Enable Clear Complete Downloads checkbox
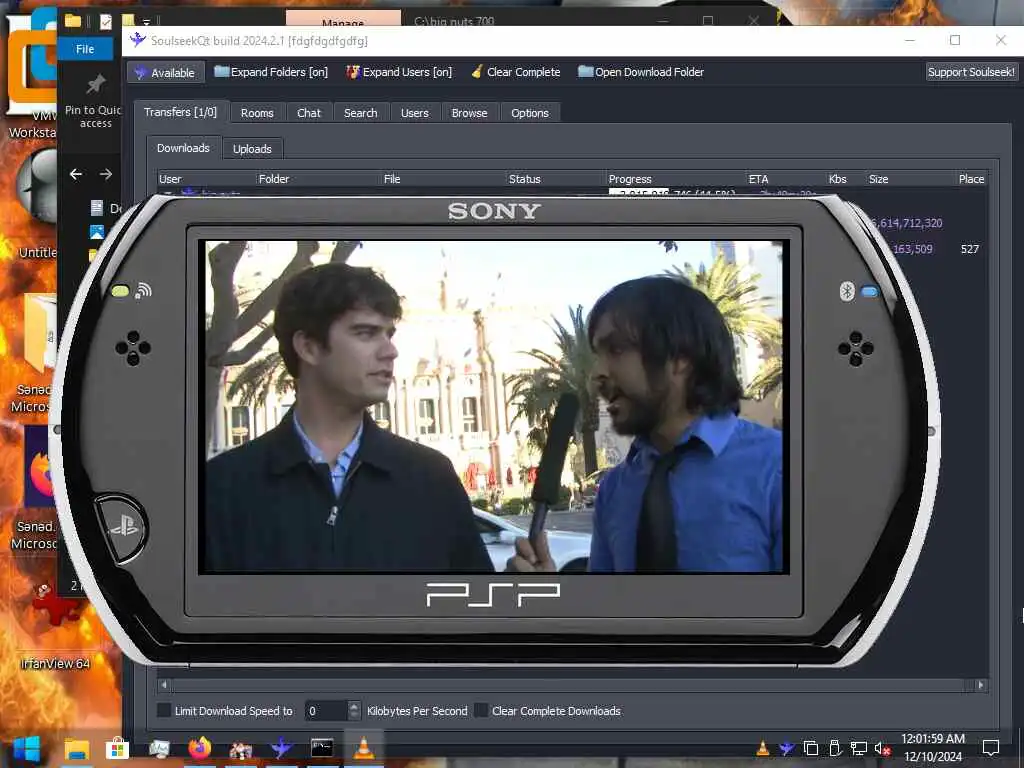1024x768 pixels. (x=482, y=711)
